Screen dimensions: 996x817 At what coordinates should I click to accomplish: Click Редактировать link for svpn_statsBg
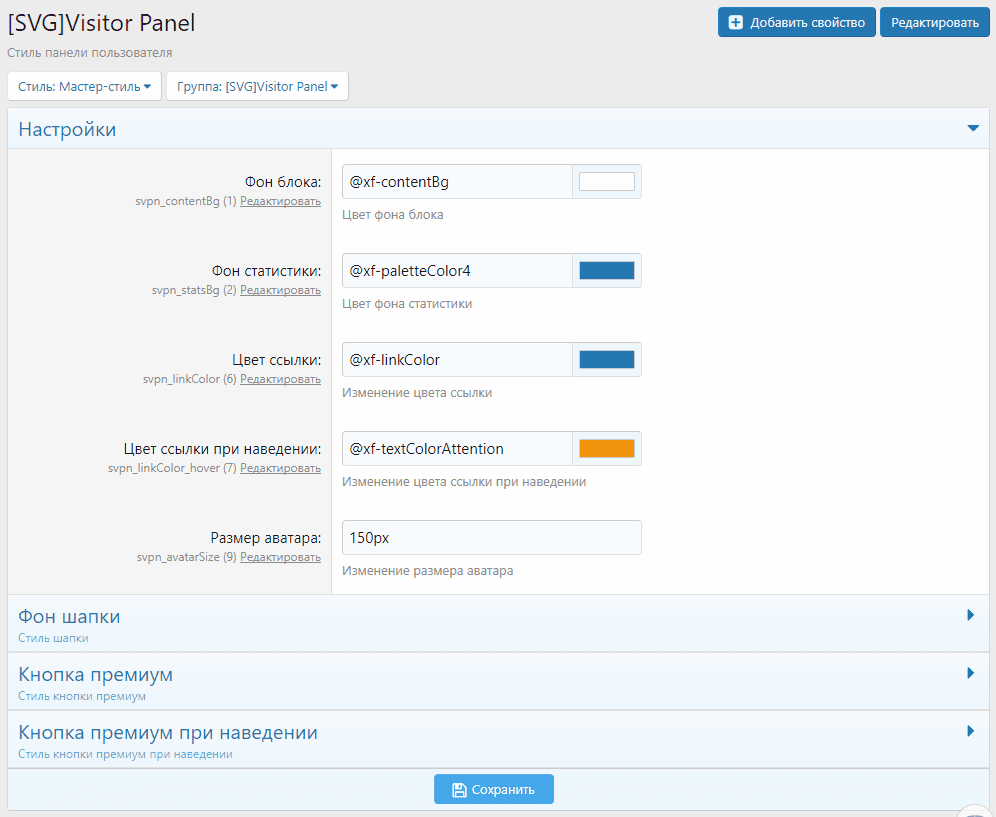280,290
